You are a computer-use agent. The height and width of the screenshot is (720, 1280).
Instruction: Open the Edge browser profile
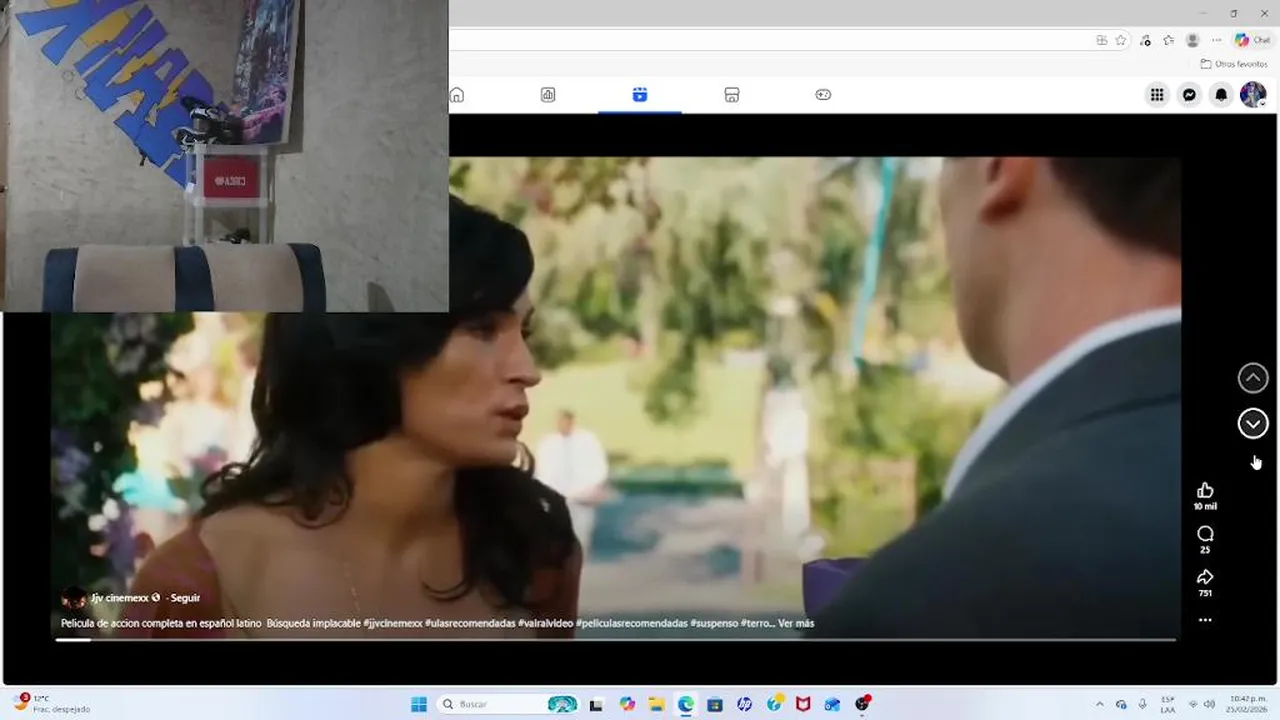point(1192,40)
